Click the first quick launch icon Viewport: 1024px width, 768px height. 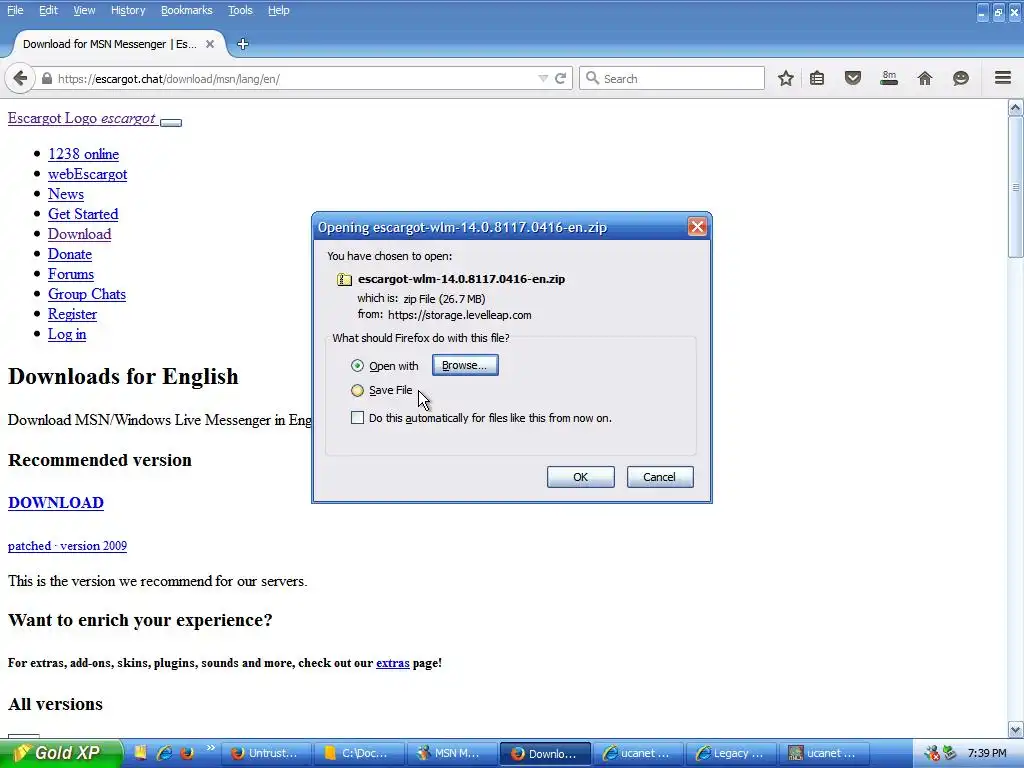click(x=140, y=753)
